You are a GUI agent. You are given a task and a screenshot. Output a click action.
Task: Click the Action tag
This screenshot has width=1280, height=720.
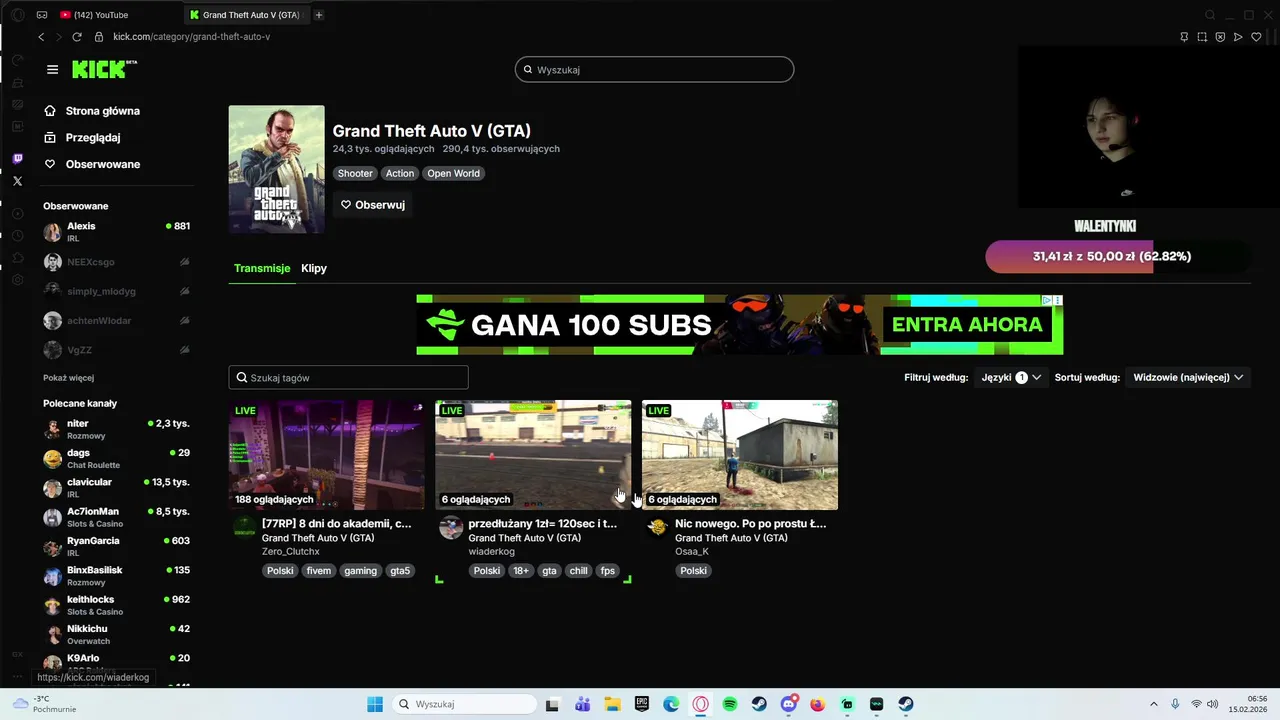coord(400,173)
